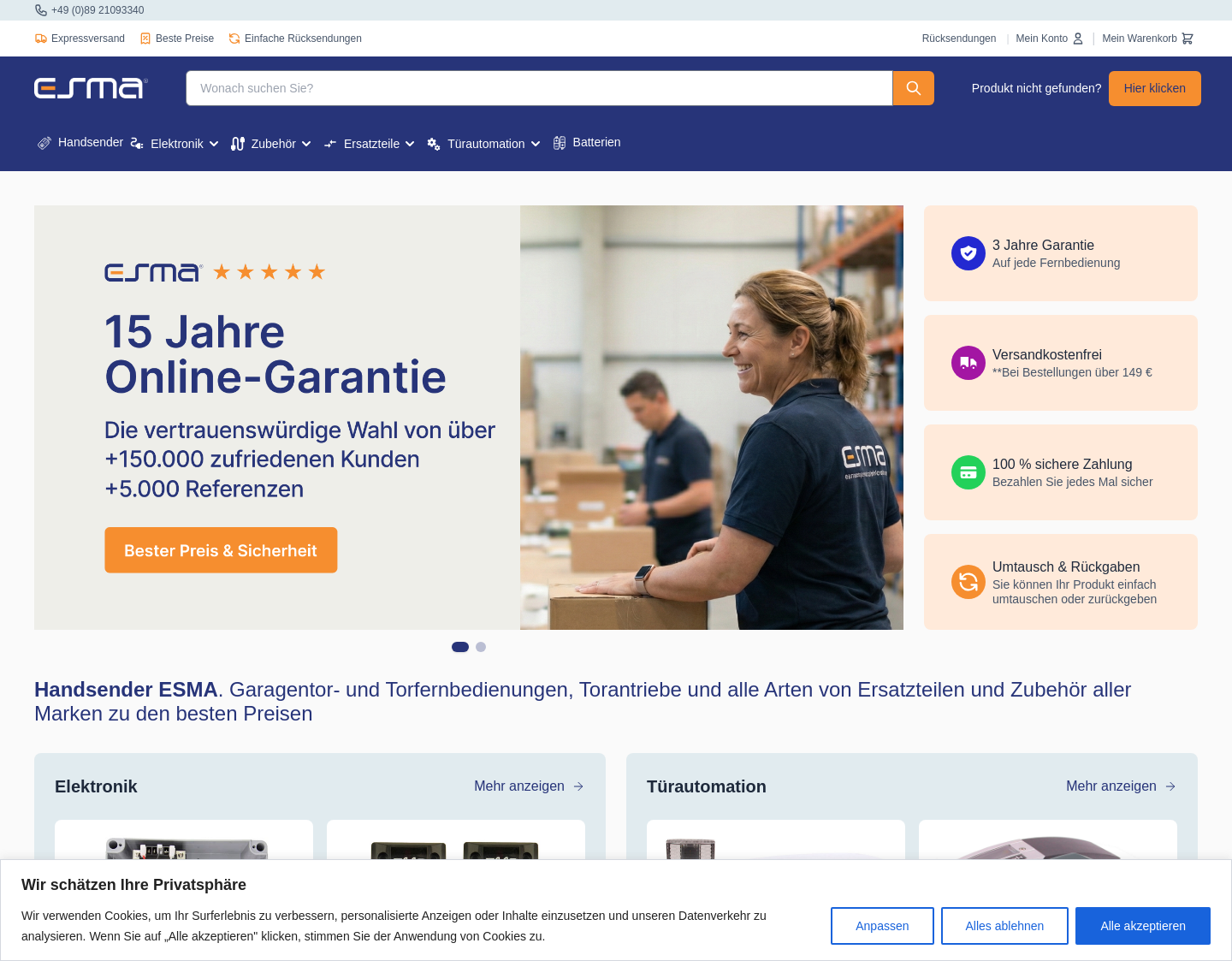Image resolution: width=1232 pixels, height=961 pixels.
Task: Accept all cookies with Alle akzeptieren
Action: (1143, 926)
